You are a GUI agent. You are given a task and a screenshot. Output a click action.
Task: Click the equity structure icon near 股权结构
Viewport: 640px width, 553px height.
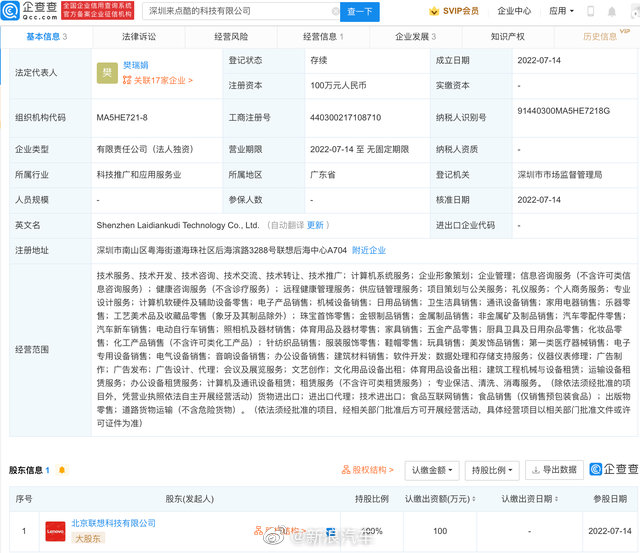point(346,470)
